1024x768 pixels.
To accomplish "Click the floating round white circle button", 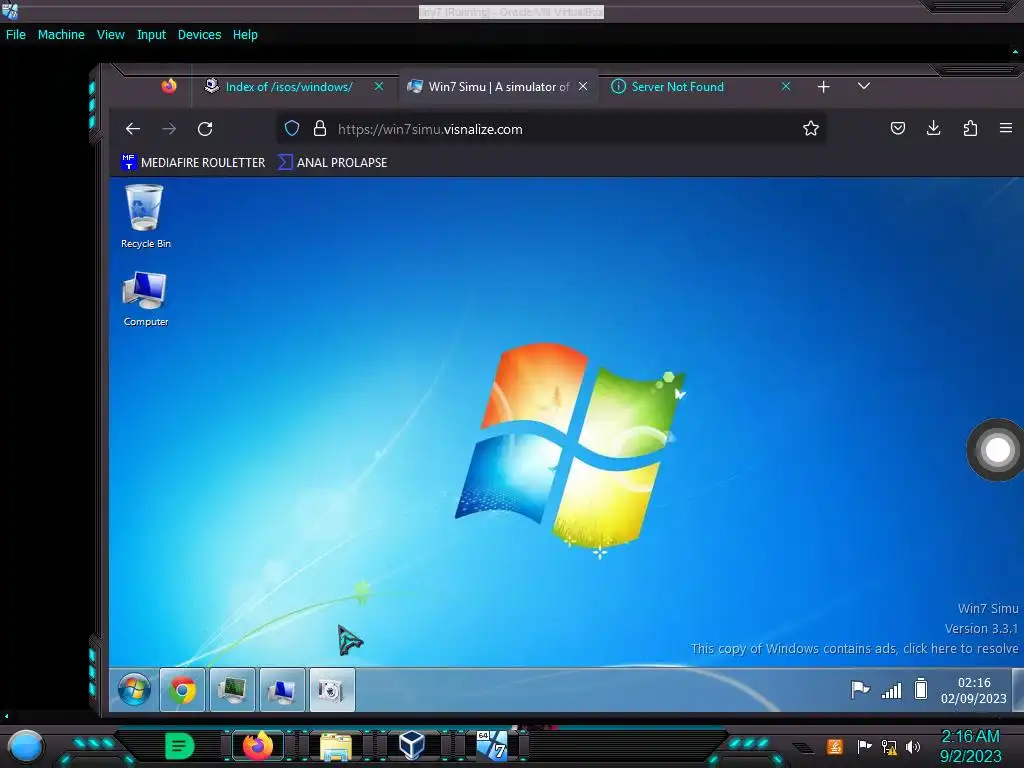I will pos(997,450).
